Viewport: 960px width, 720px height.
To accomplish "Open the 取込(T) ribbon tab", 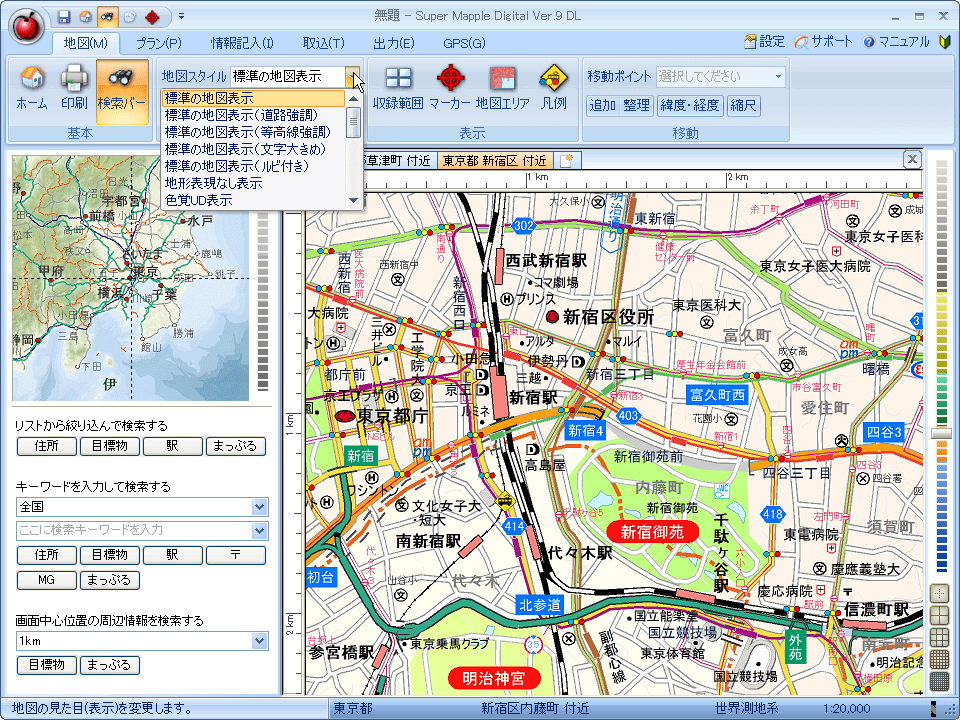I will 323,43.
